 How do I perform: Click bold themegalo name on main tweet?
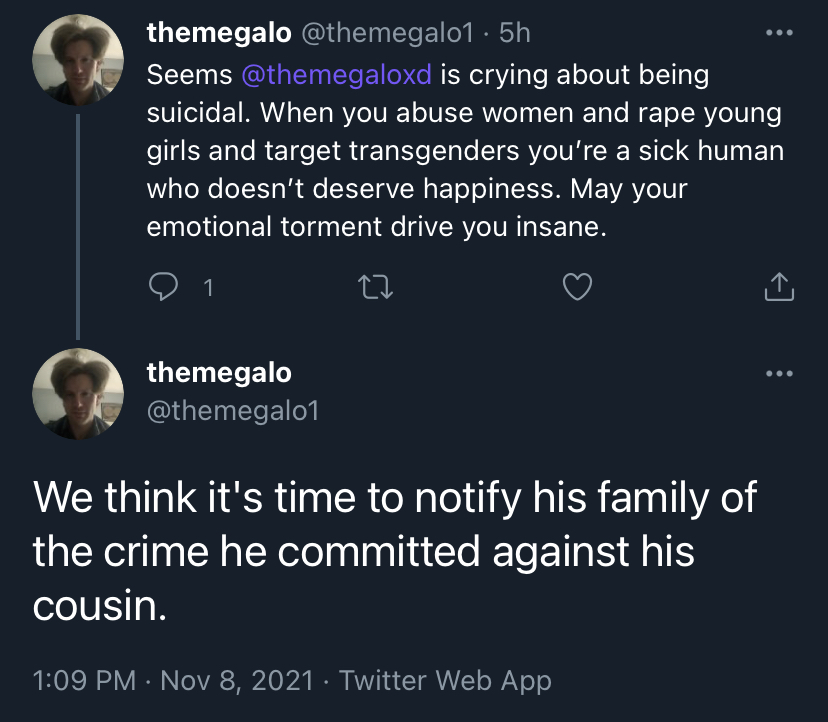coord(219,372)
